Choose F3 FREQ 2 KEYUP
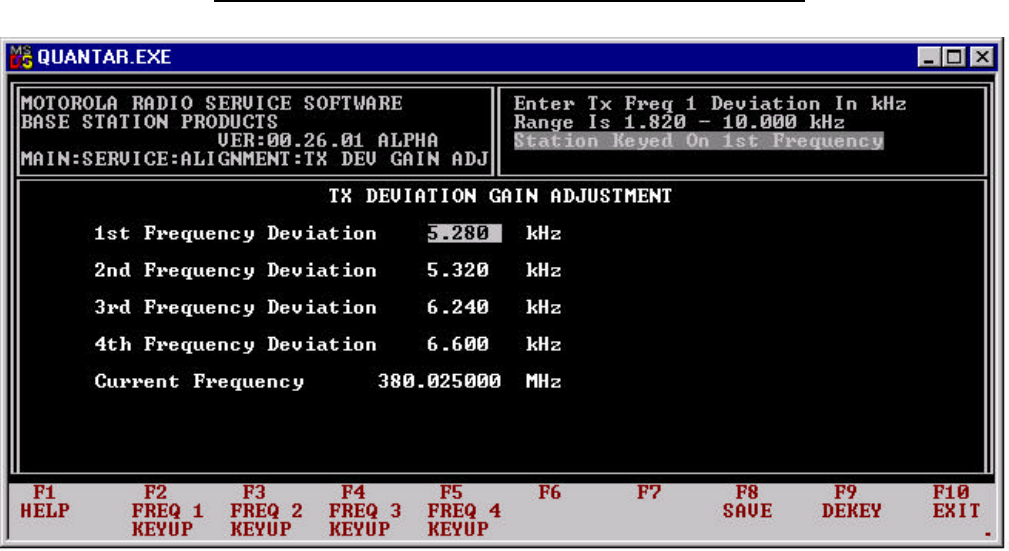This screenshot has height=551, width=1009. (266, 511)
